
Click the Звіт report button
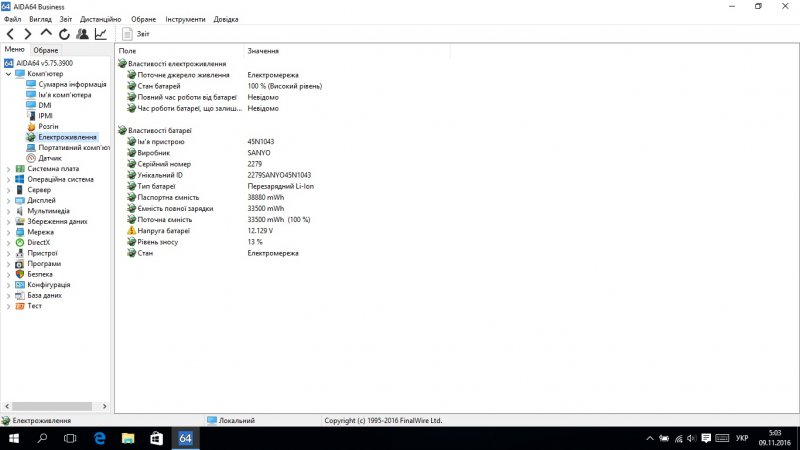click(137, 33)
